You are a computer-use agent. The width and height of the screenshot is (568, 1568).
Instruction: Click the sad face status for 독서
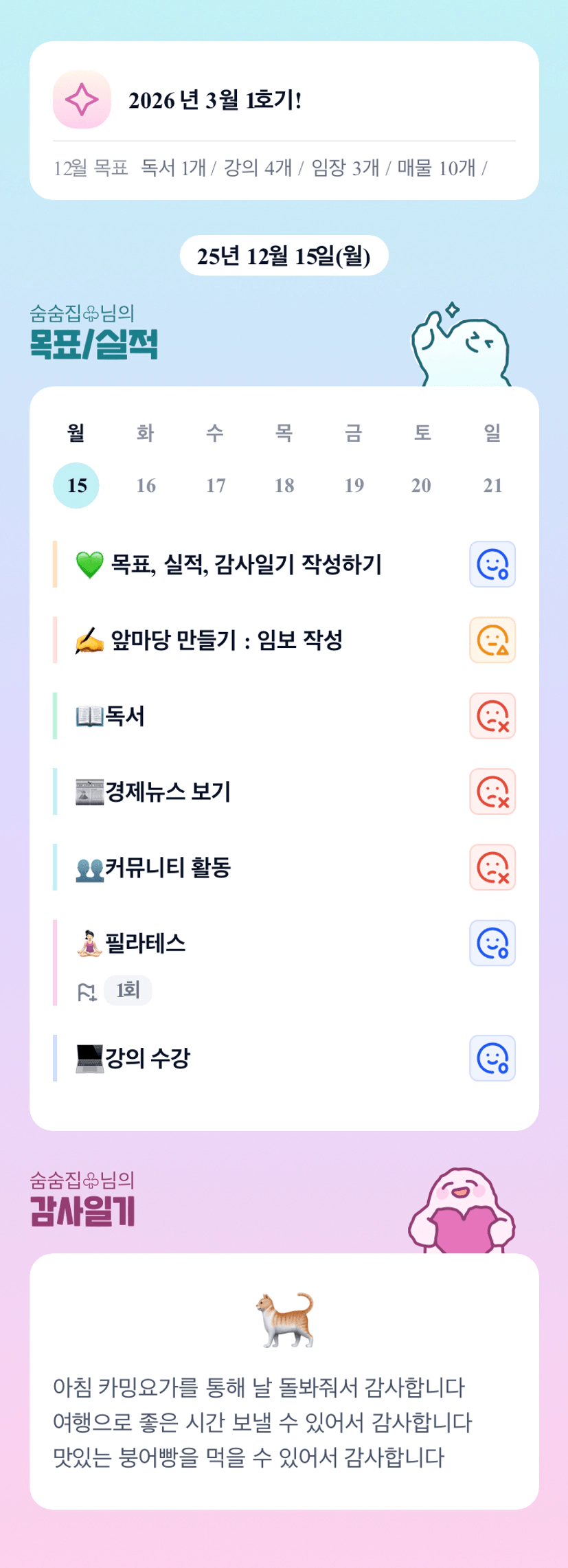[492, 716]
